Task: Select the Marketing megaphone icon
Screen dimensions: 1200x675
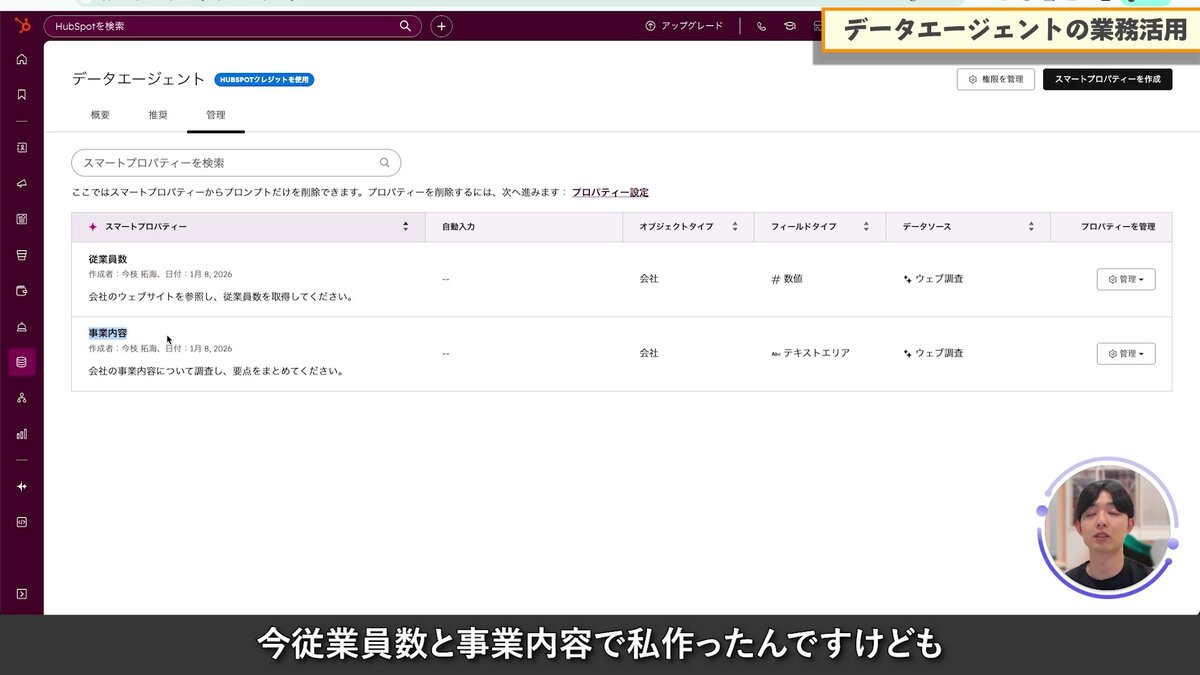Action: [x=22, y=183]
